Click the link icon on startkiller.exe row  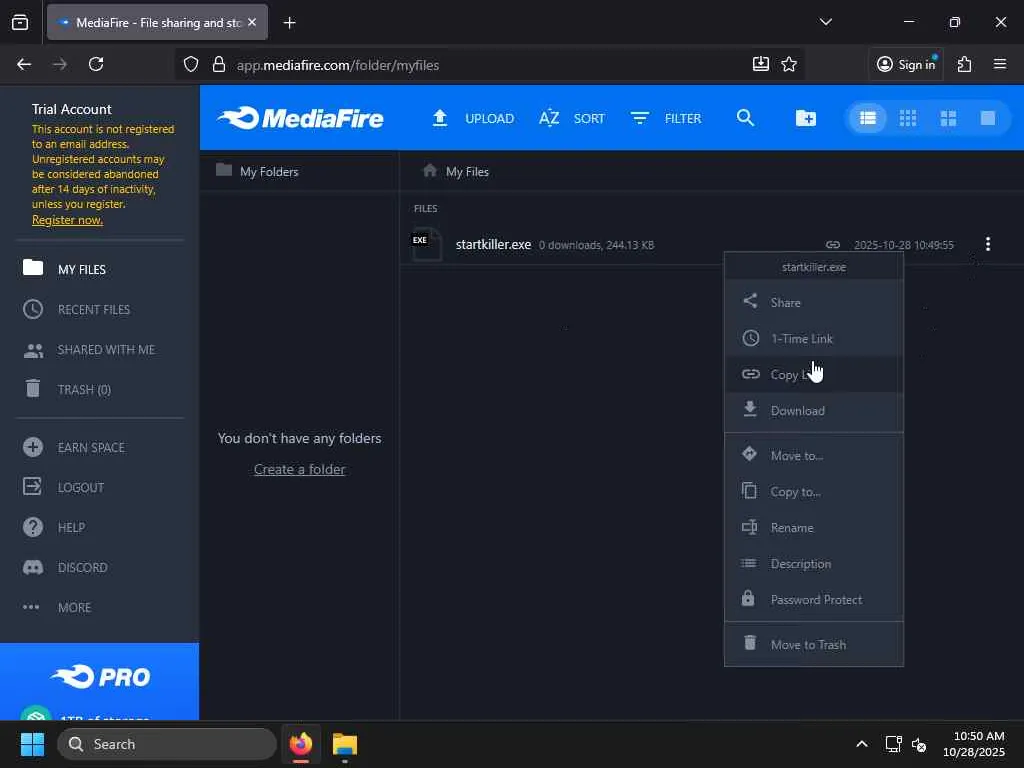833,245
